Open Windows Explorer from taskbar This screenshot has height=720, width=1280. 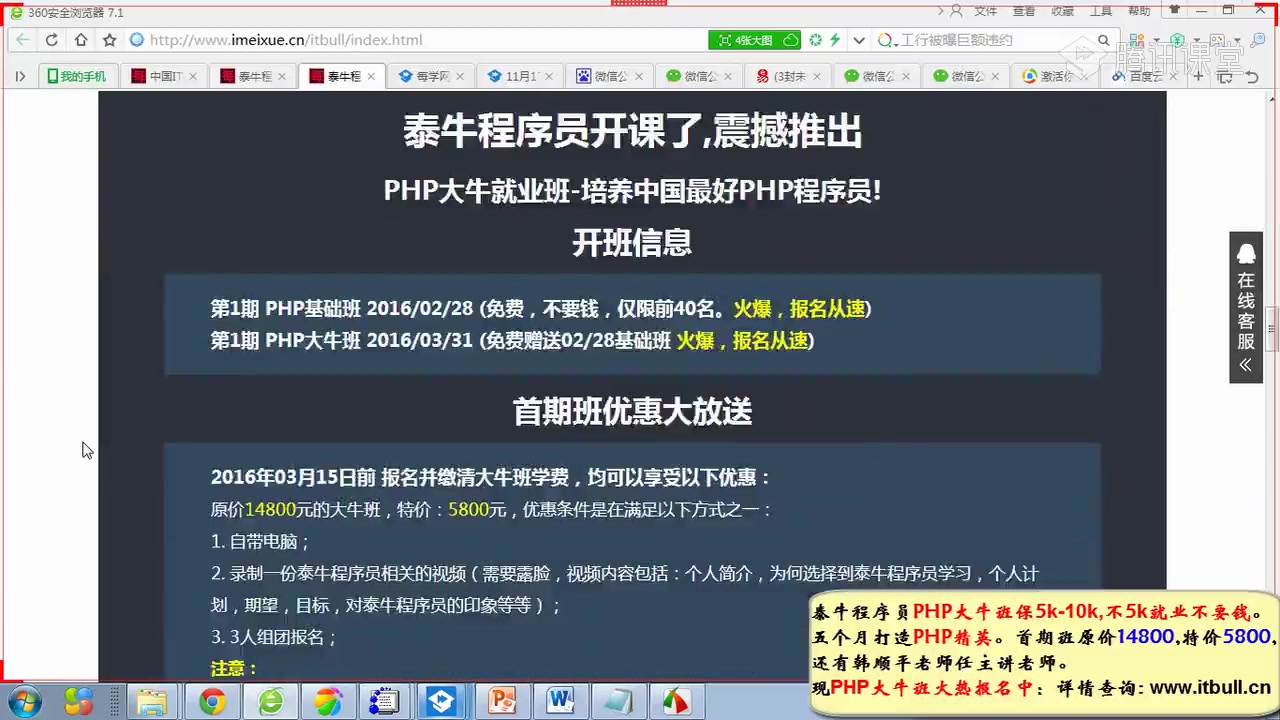point(152,702)
